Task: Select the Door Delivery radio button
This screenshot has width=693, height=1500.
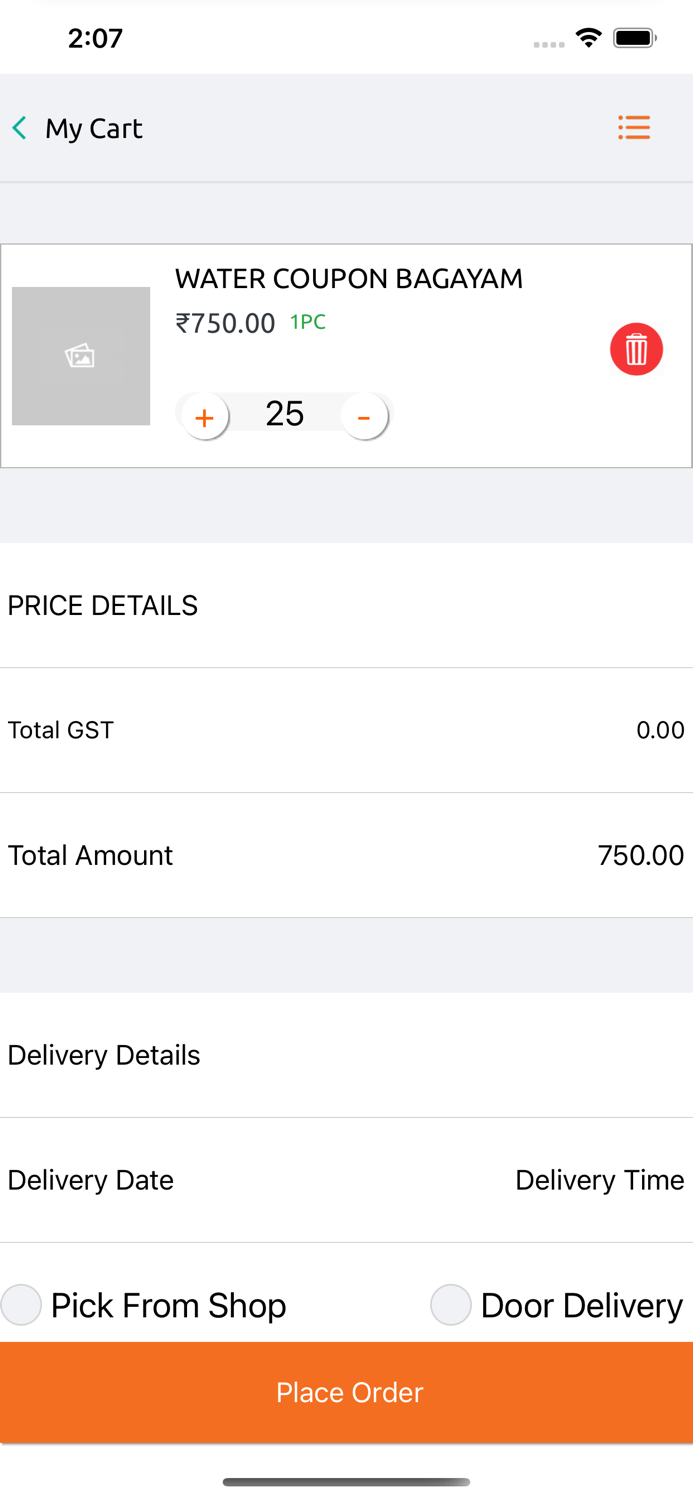Action: pyautogui.click(x=451, y=1305)
